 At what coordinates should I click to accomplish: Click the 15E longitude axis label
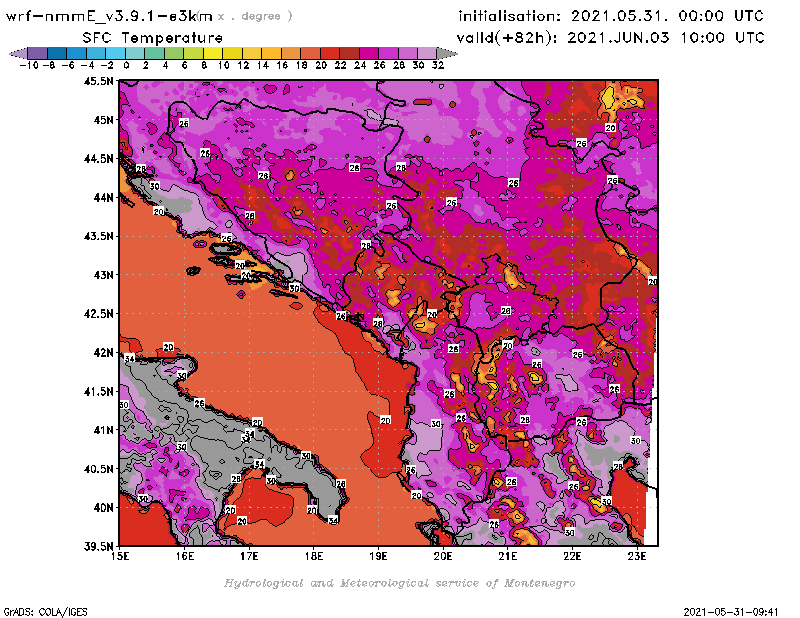(120, 556)
